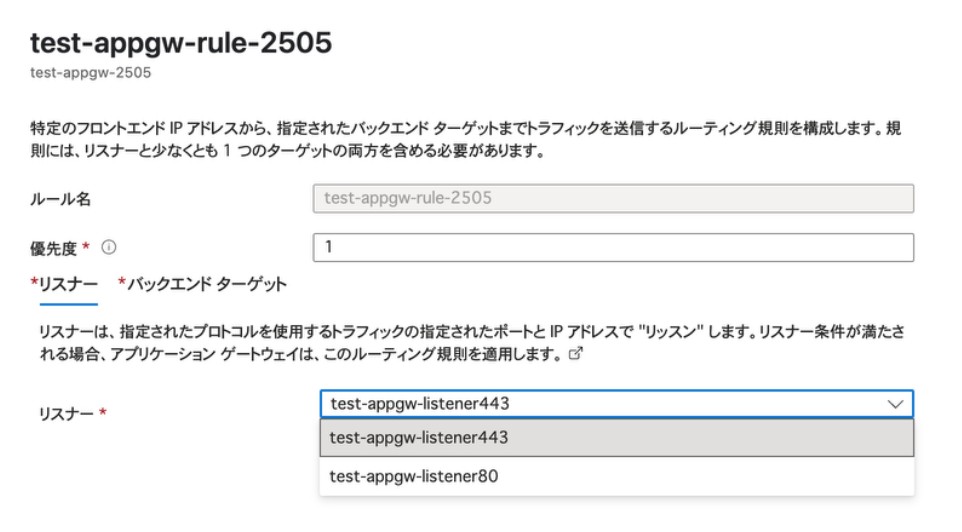Viewport: 962px width, 532px height.
Task: Click the info icon beside 優先度
Action: coord(109,247)
